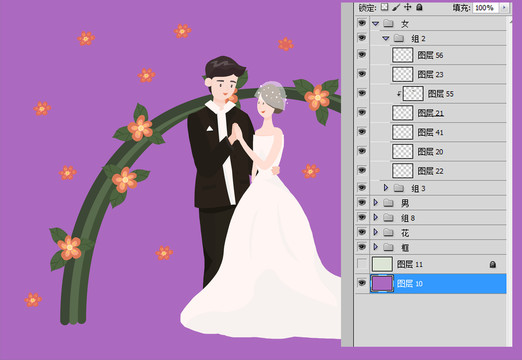Viewport: 522px width, 360px height.
Task: Toggle visibility of 图层 56
Action: point(362,54)
